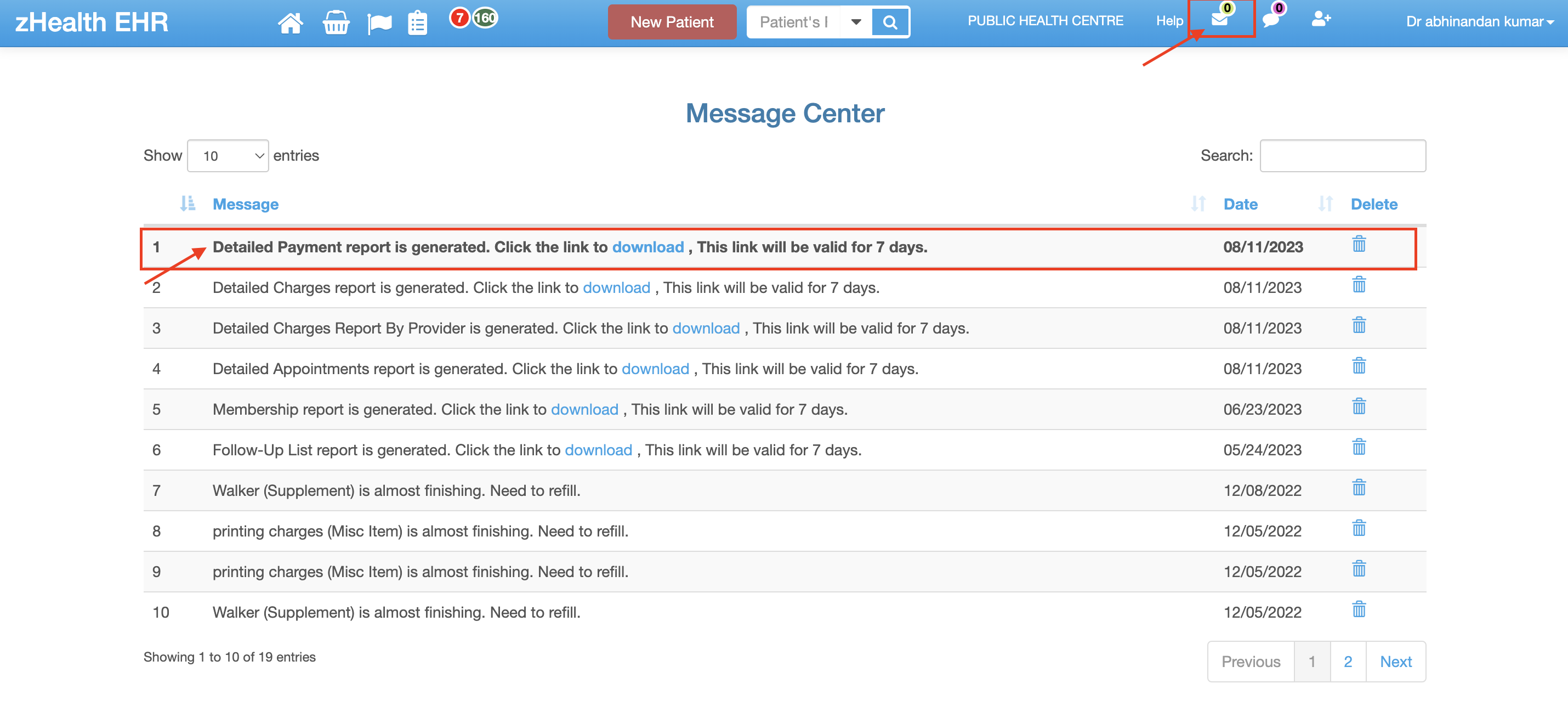Download the Detailed Payment report
Screen dimensions: 1568x723
click(647, 247)
